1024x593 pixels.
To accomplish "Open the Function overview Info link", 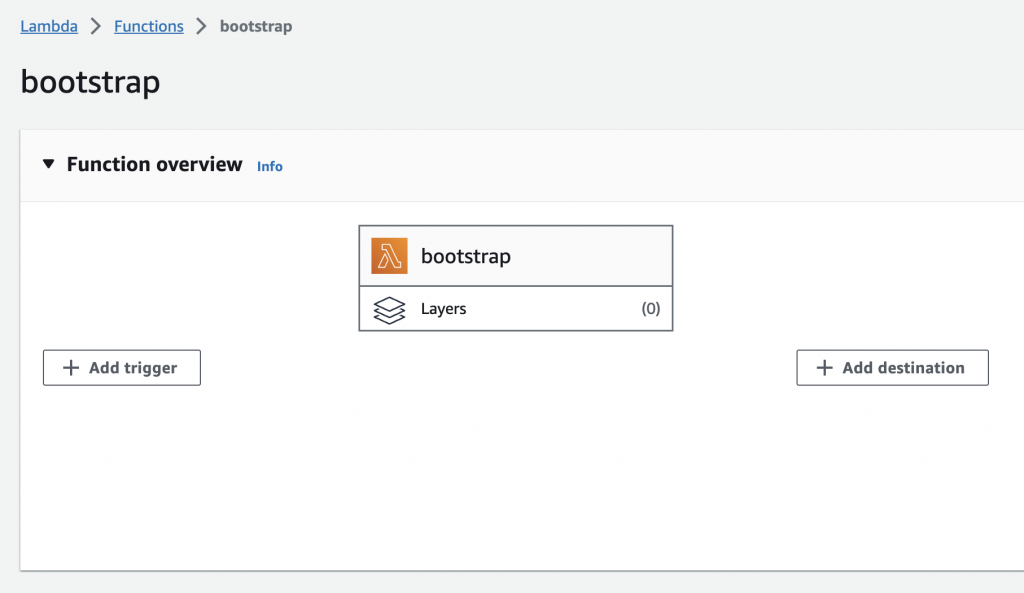I will point(270,167).
